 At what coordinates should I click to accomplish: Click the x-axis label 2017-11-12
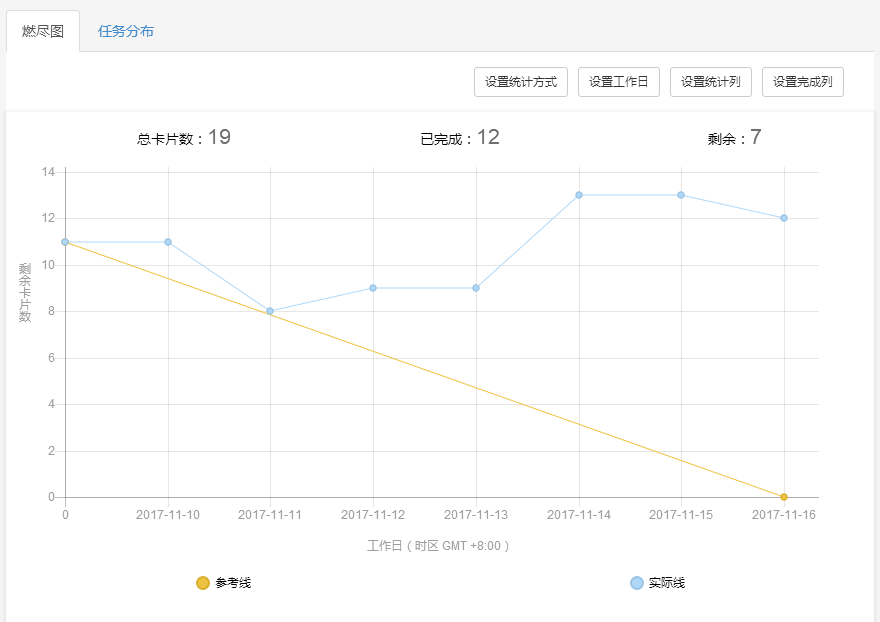click(373, 515)
